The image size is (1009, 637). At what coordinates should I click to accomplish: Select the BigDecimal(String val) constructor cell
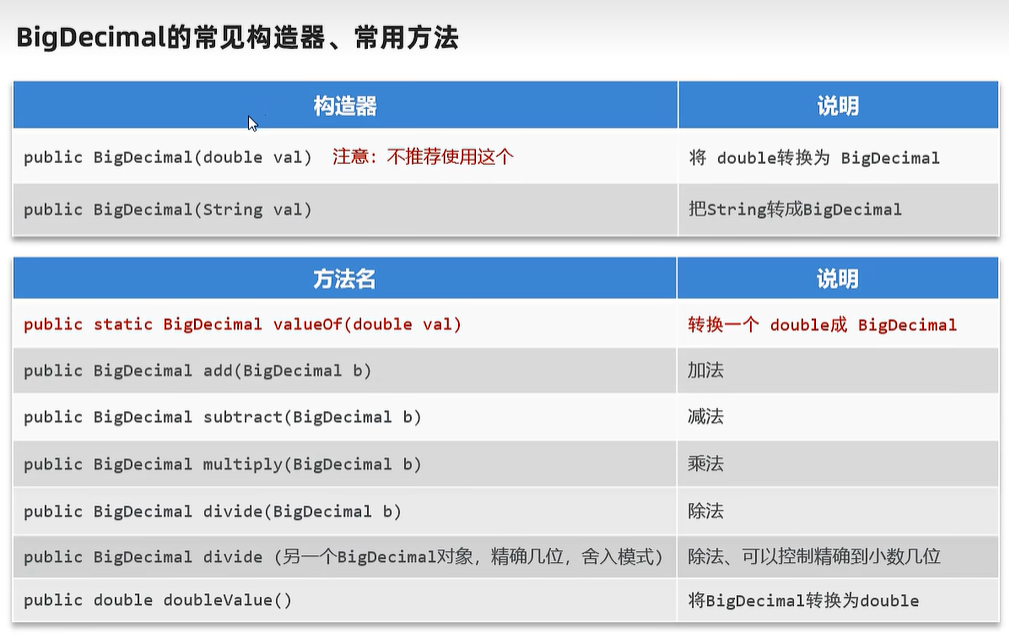point(167,209)
